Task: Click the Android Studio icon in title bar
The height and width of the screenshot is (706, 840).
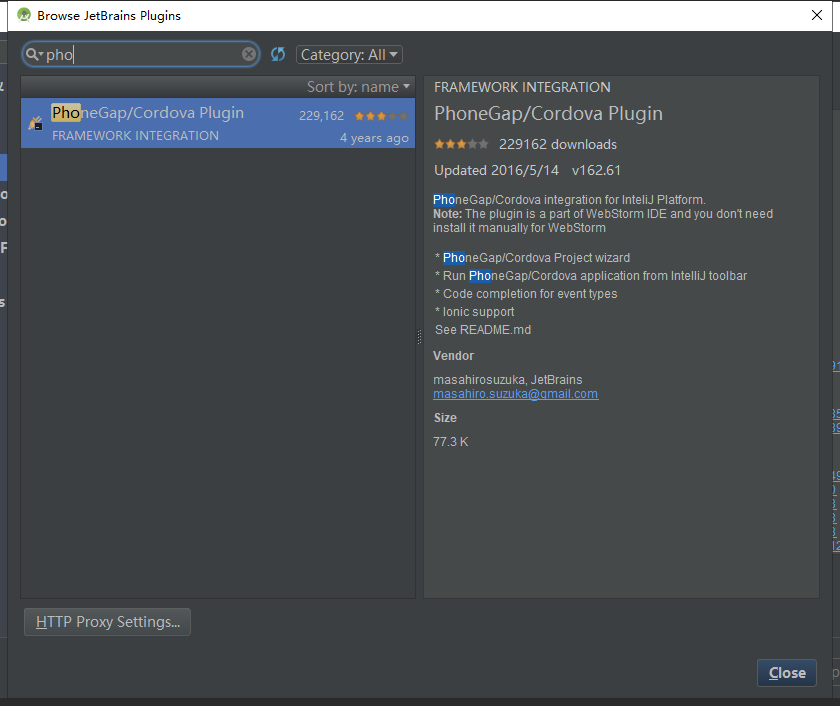Action: pos(24,15)
